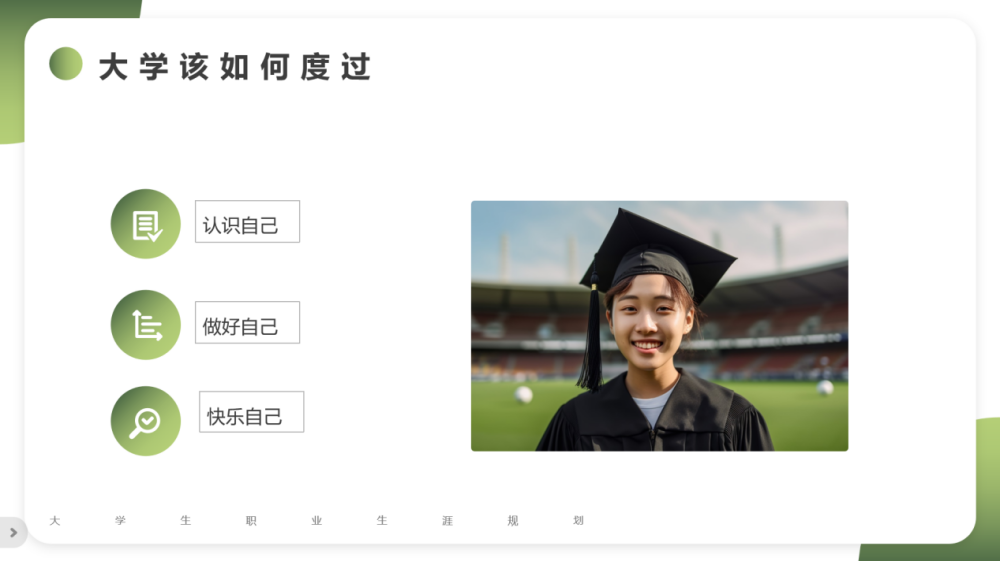Select the hierarchy arrows icon beside 做好自己
The width and height of the screenshot is (1000, 561).
coord(146,325)
